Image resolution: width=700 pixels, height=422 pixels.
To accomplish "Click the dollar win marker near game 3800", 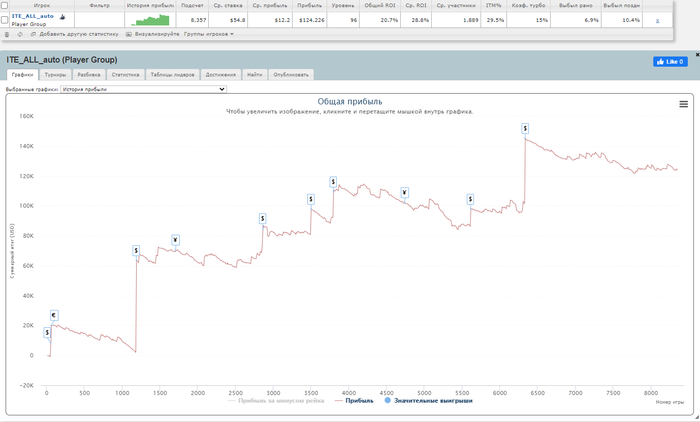I will point(333,182).
